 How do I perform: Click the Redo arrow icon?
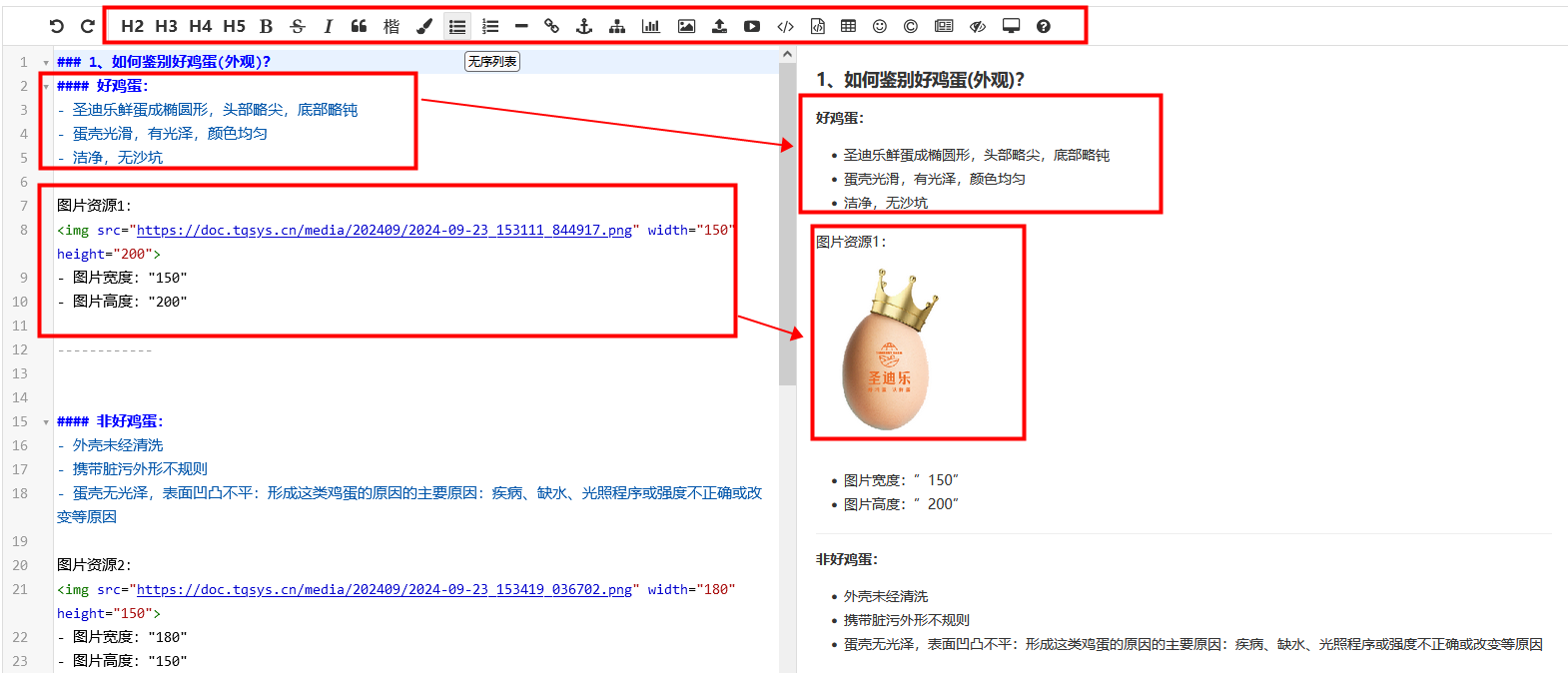point(88,26)
